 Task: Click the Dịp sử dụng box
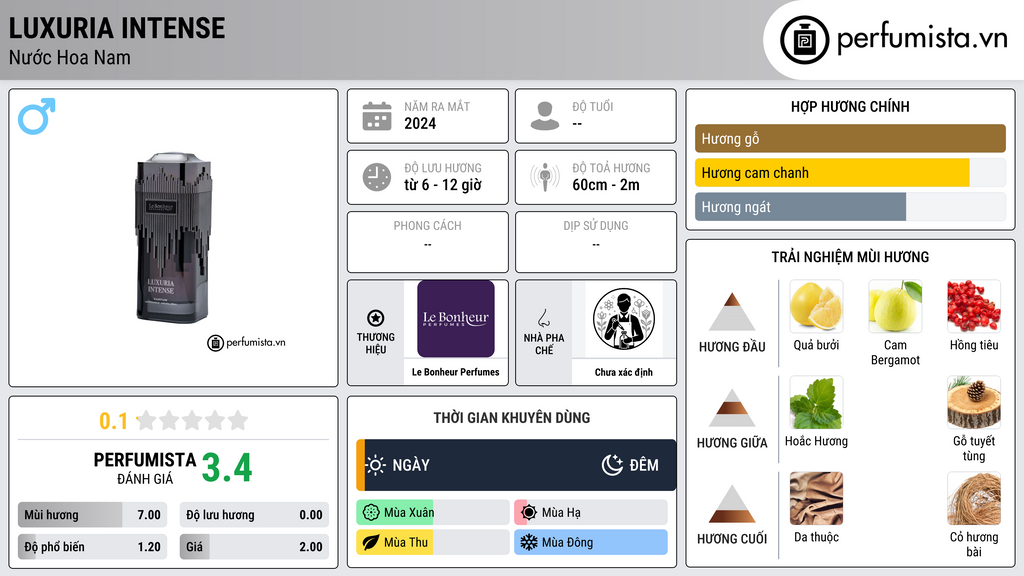click(x=596, y=242)
